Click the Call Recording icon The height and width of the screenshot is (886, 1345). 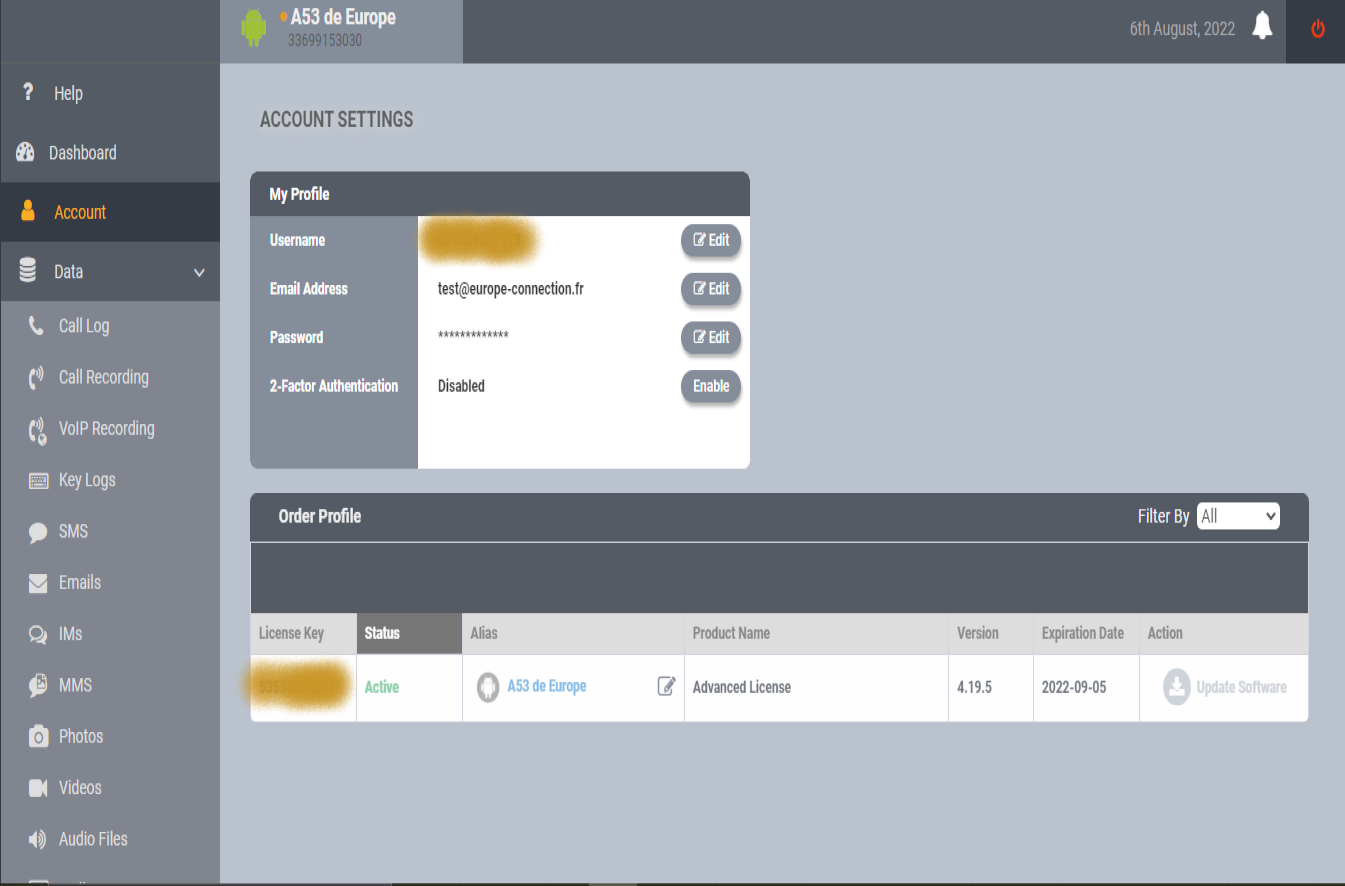37,377
